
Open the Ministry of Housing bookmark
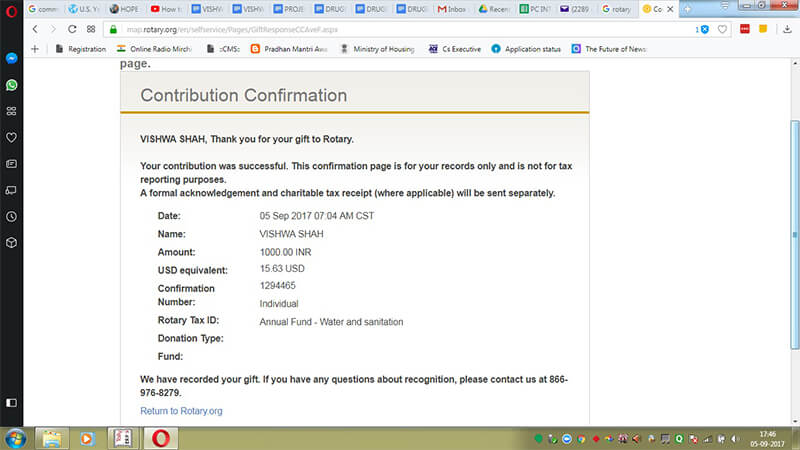click(x=378, y=49)
